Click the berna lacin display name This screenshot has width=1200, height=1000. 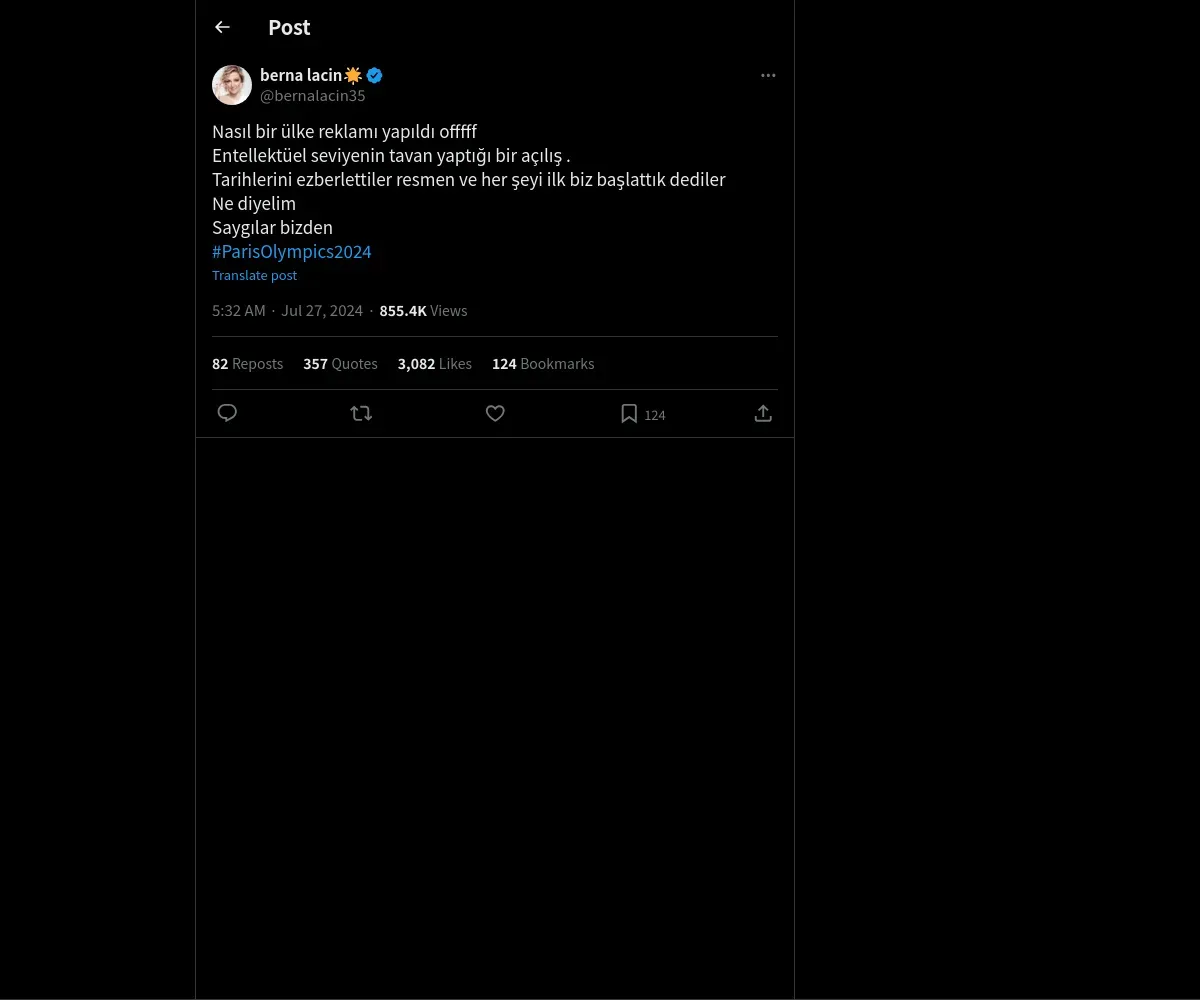pos(300,75)
